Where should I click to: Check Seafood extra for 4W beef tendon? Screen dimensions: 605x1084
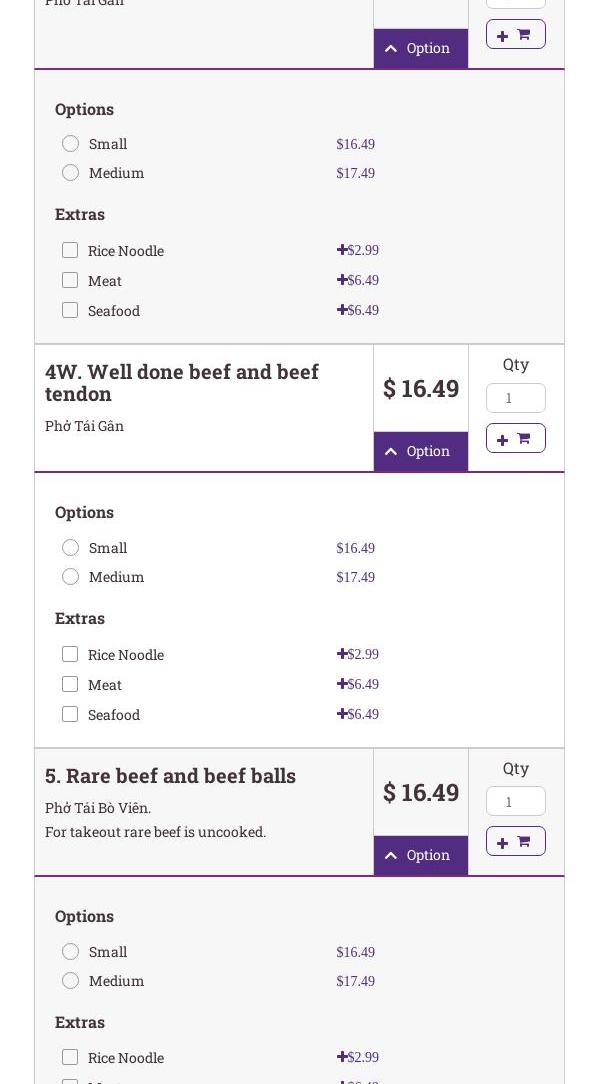(70, 715)
